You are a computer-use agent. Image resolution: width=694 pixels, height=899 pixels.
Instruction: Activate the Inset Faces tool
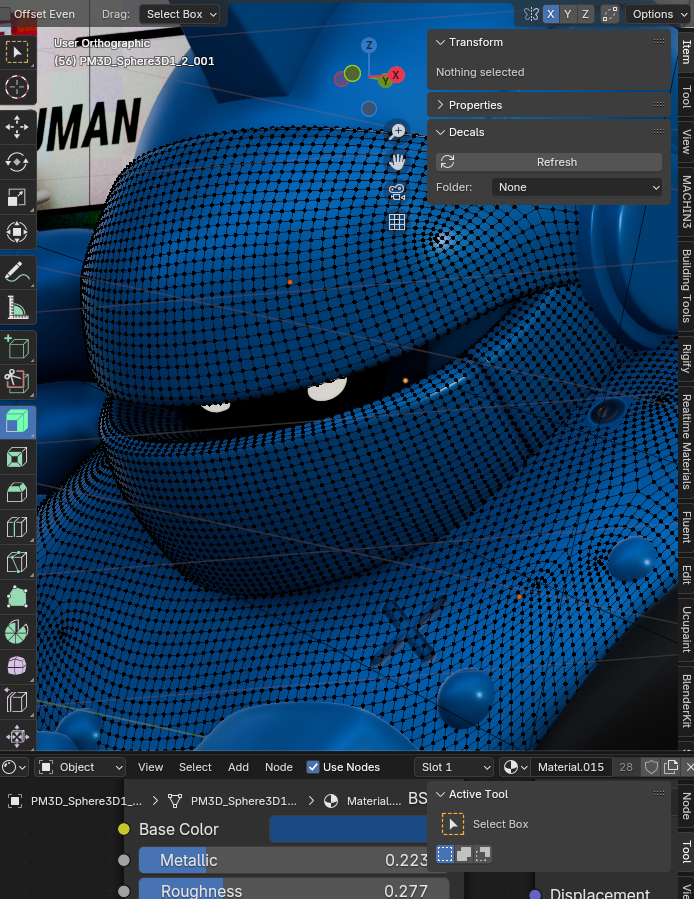17,457
